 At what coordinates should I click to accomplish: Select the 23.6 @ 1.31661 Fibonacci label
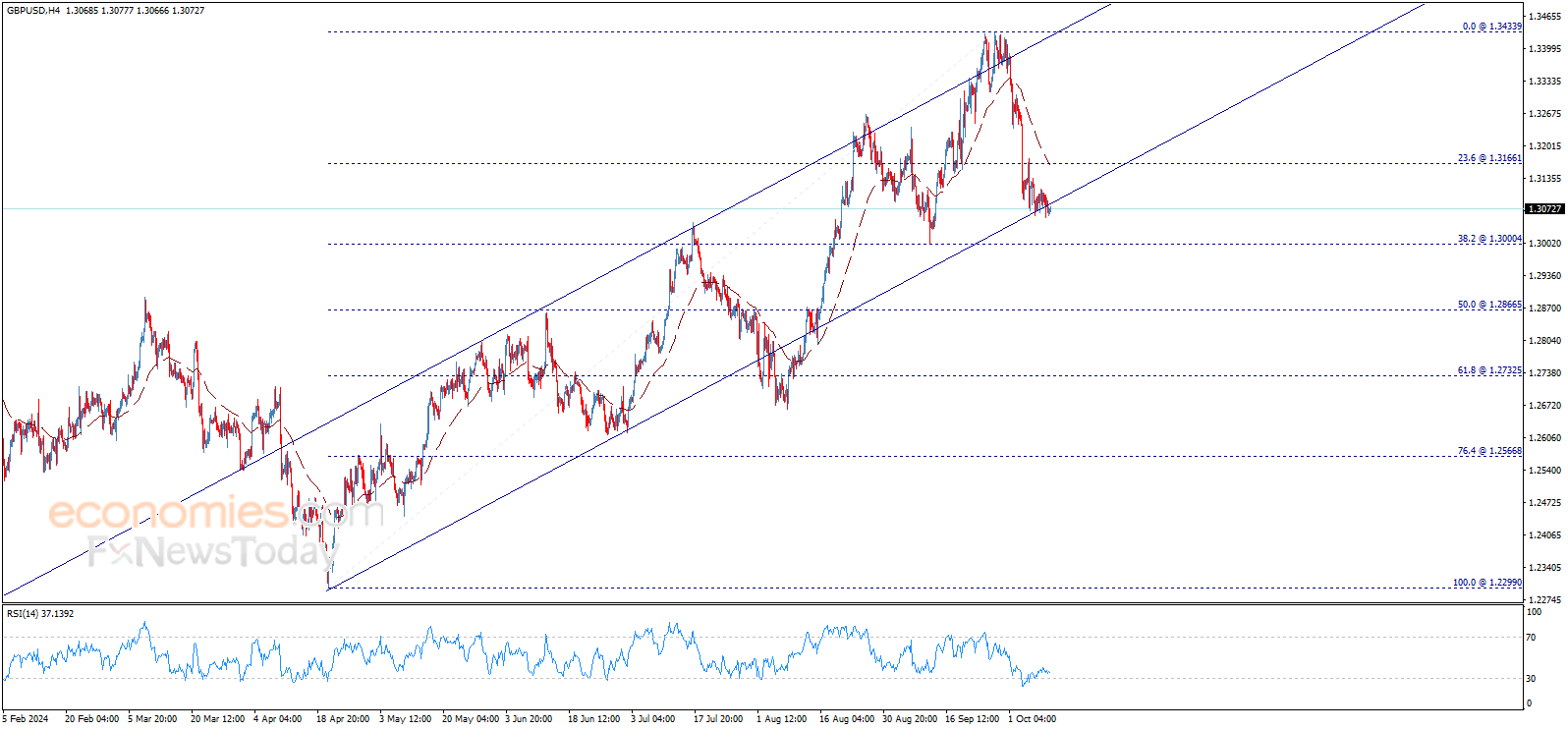pos(1489,158)
